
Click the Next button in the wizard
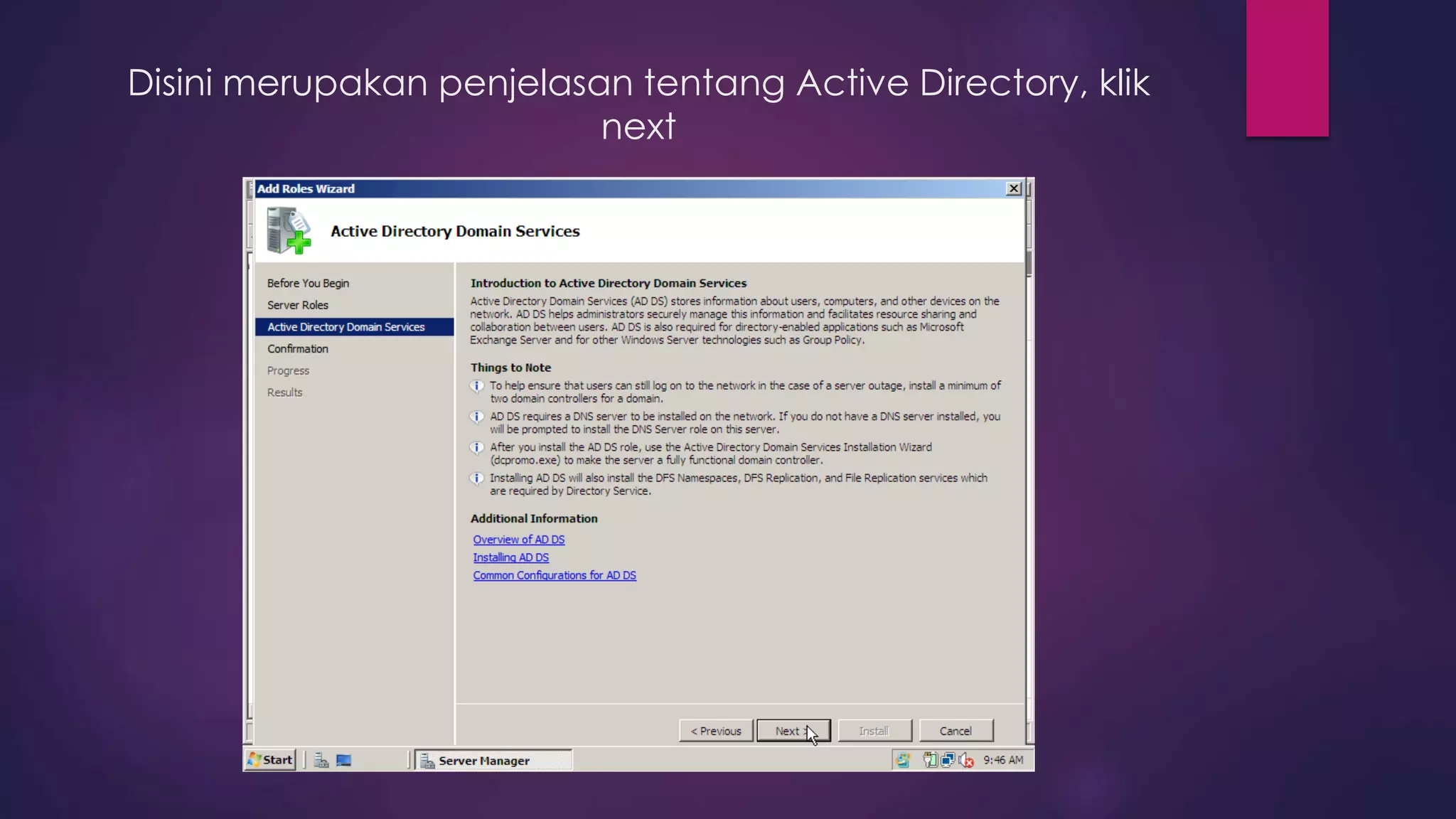(x=793, y=731)
